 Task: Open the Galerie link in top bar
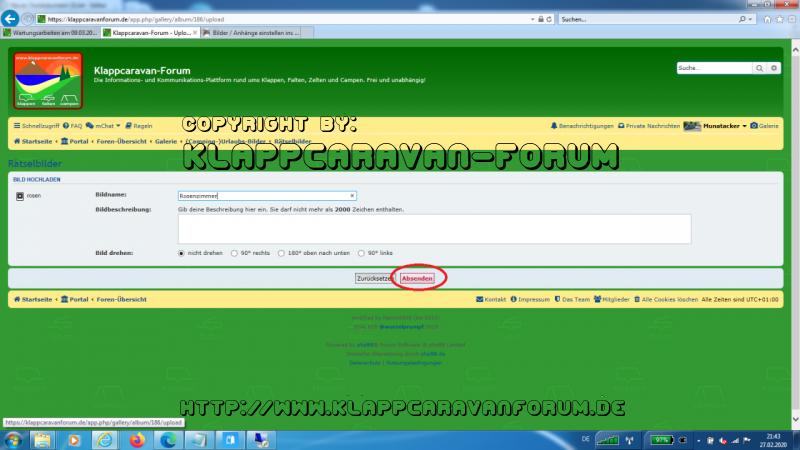pyautogui.click(x=765, y=126)
